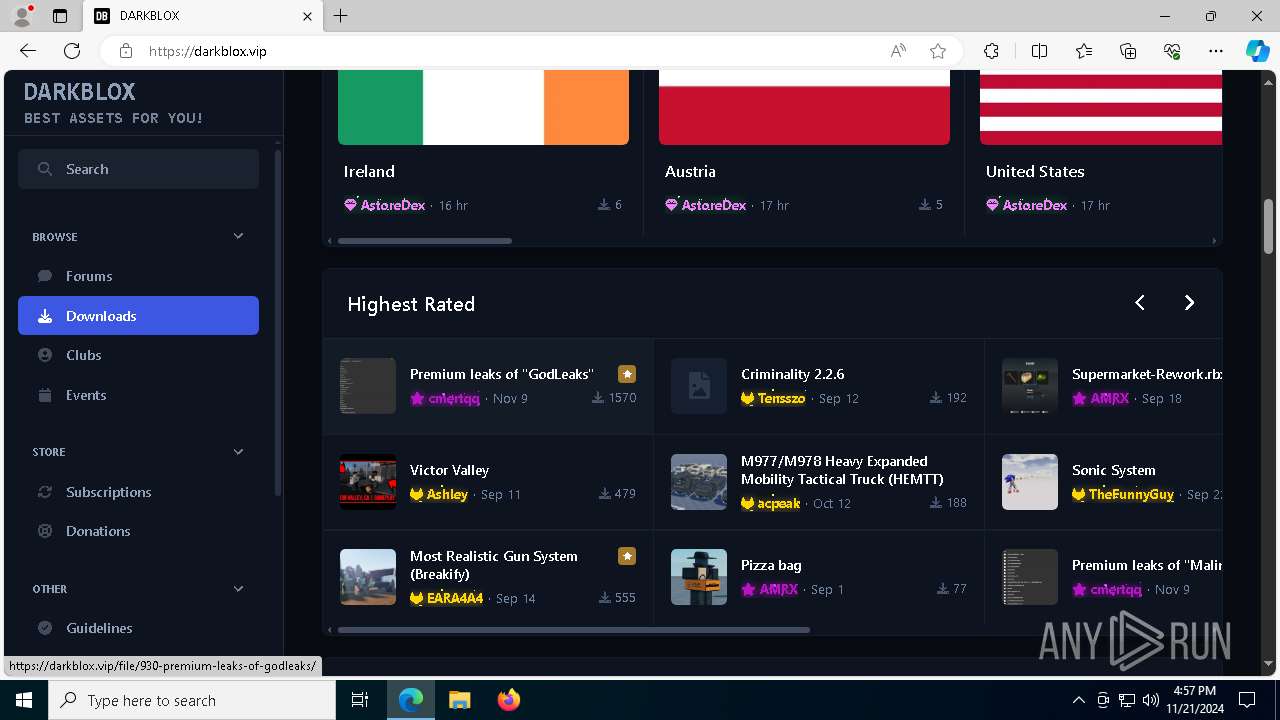The image size is (1280, 720).
Task: Select Downloads in the sidebar
Action: [x=138, y=316]
